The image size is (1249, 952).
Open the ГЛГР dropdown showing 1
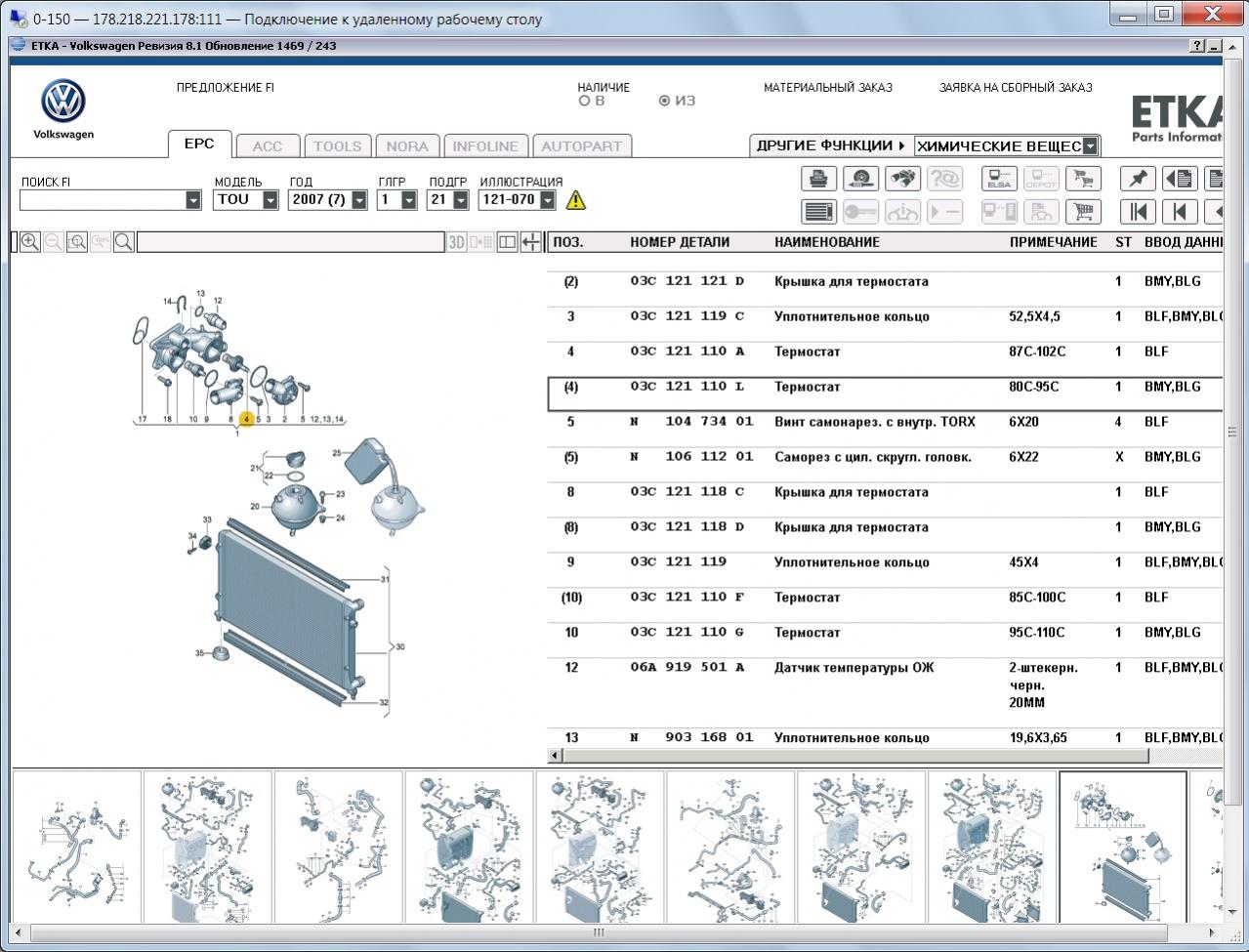[x=409, y=200]
